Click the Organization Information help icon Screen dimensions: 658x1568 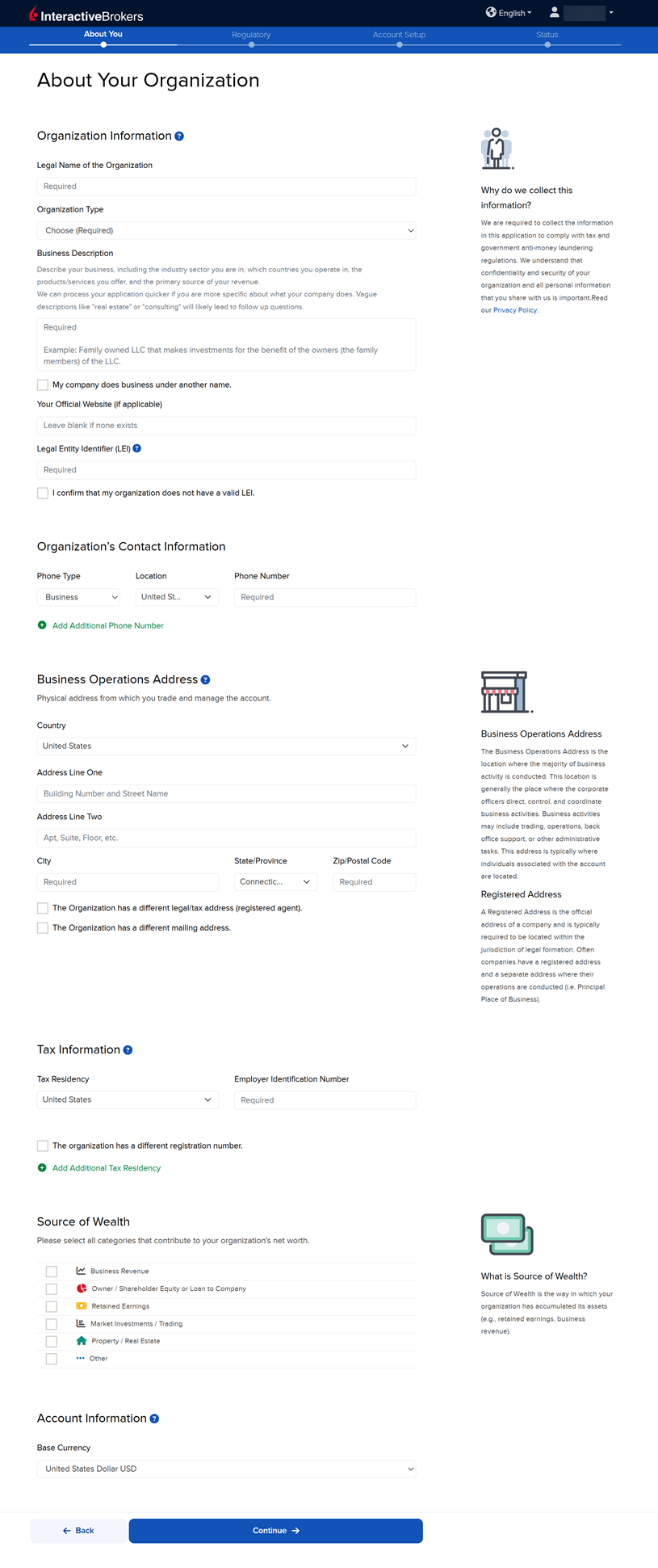click(x=179, y=137)
